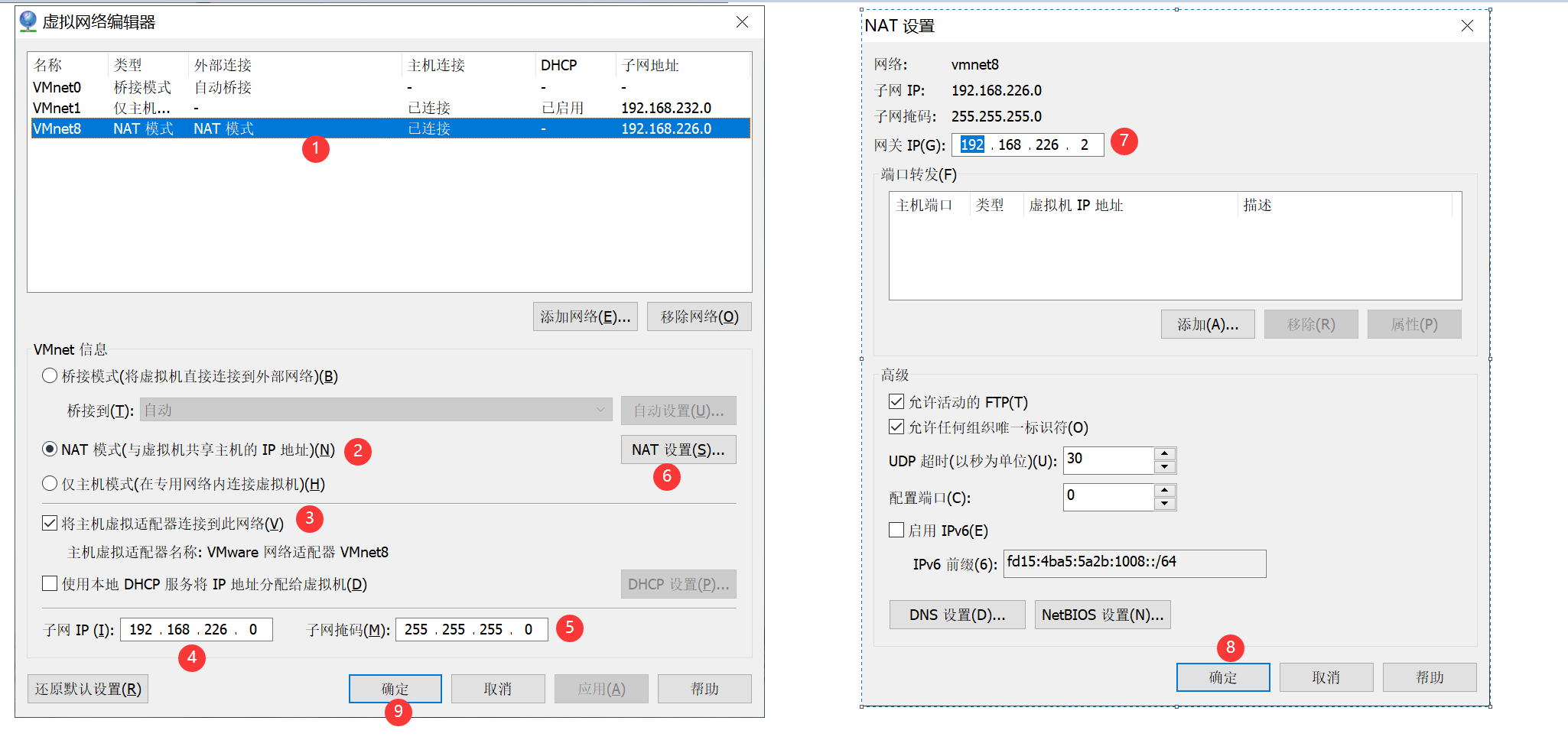Click 帮助 in NAT 设置 dialog
Viewport: 1568px width, 753px height.
tap(1430, 677)
